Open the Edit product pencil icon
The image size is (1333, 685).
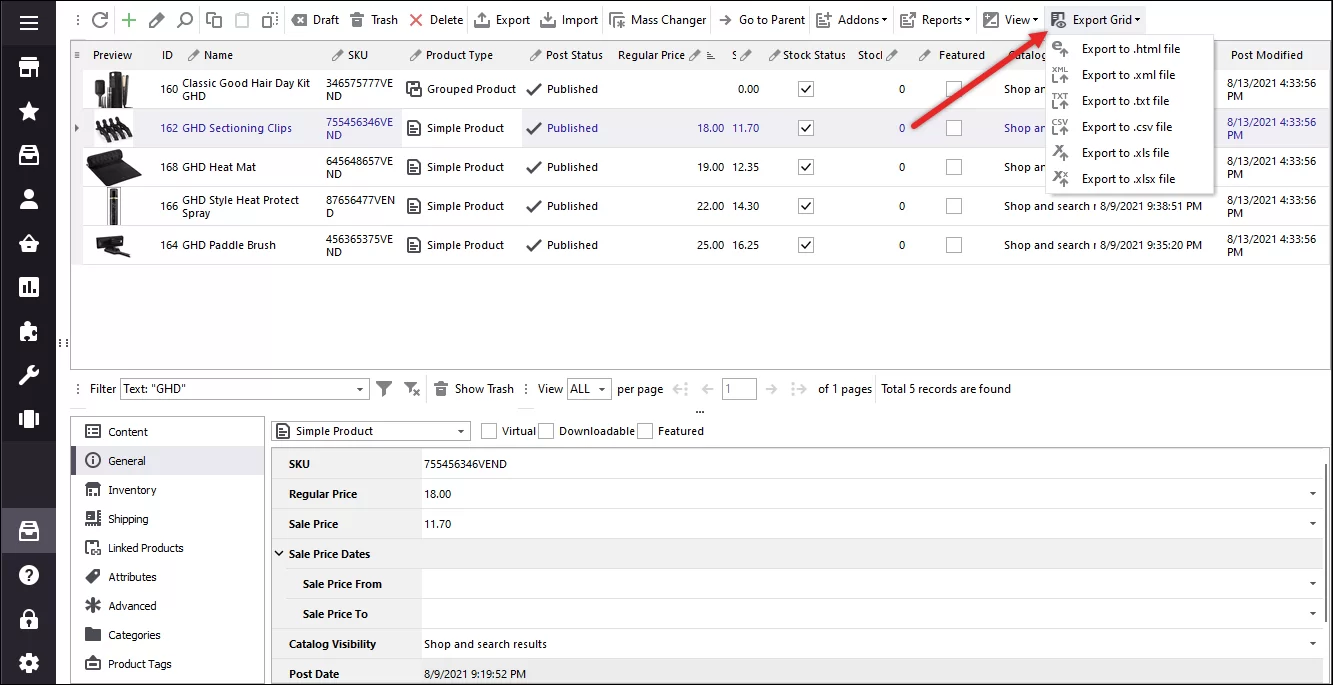(156, 19)
